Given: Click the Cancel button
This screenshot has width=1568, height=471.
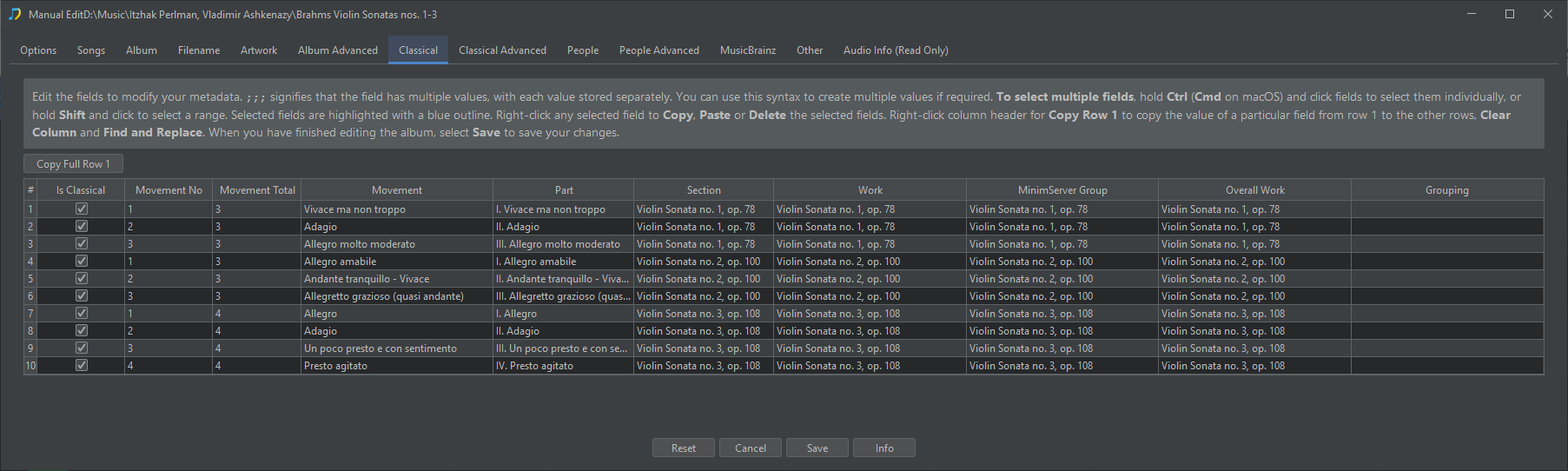Looking at the screenshot, I should click(751, 448).
